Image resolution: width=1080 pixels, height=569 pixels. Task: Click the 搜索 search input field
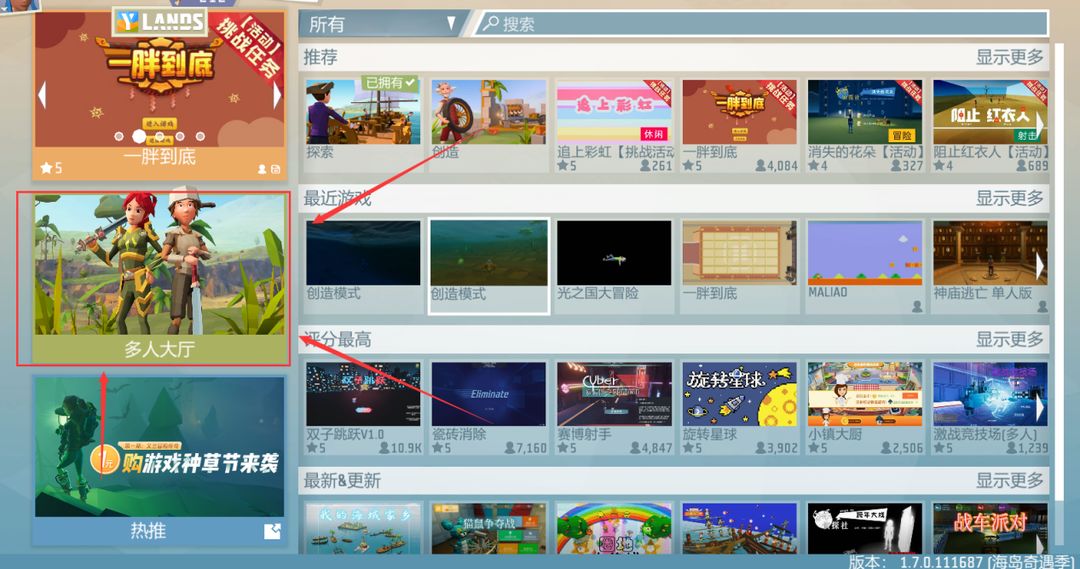click(x=761, y=24)
